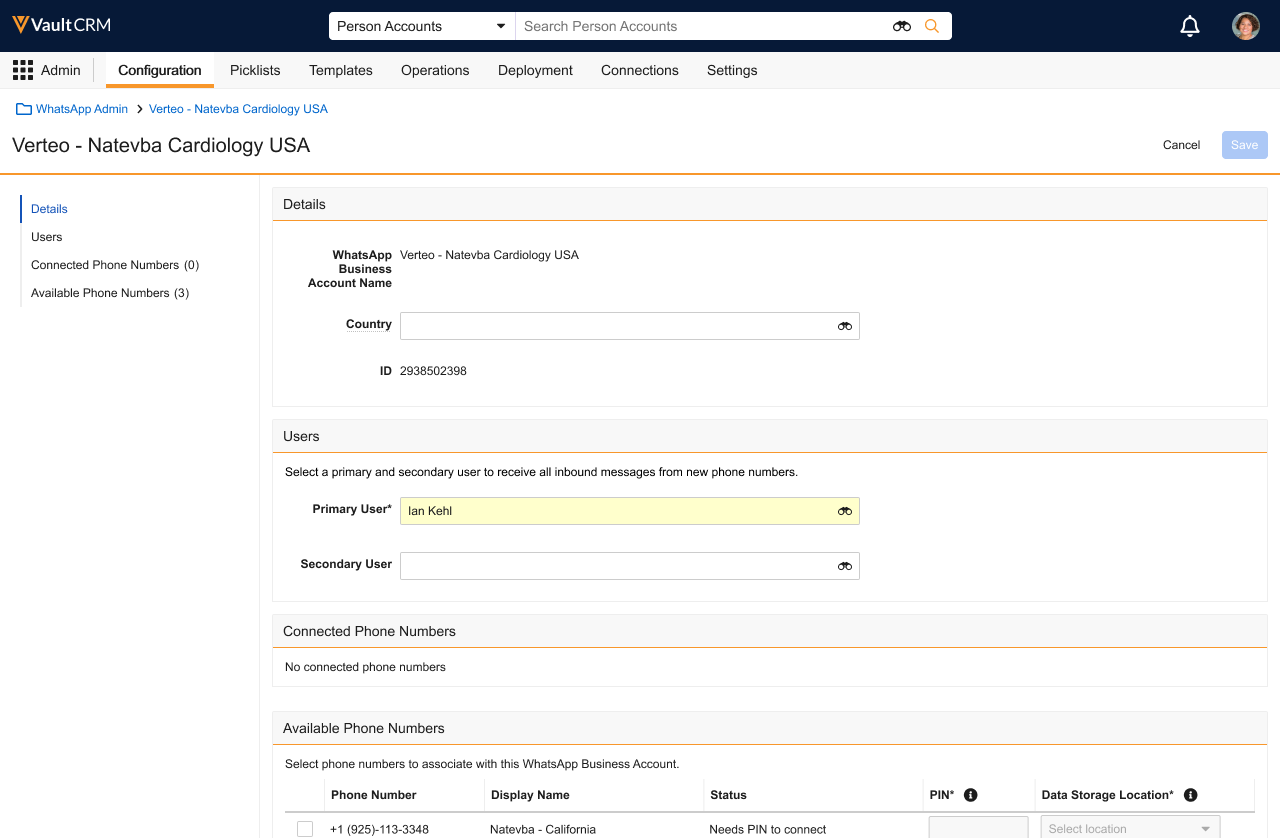
Task: Click binoculars icon in top search bar
Action: [902, 26]
